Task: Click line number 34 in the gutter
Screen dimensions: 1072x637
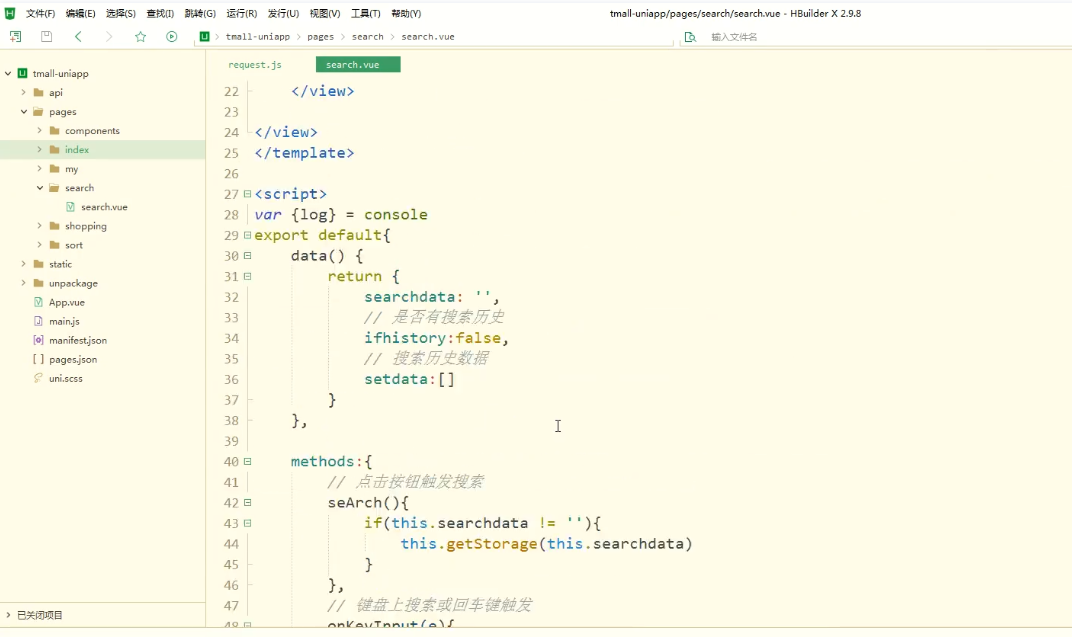Action: [232, 338]
